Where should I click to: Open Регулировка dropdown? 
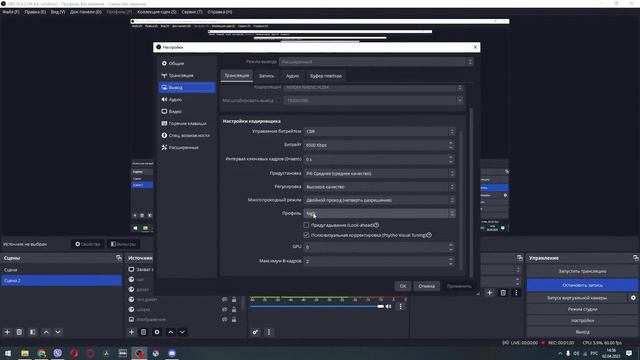click(x=379, y=187)
